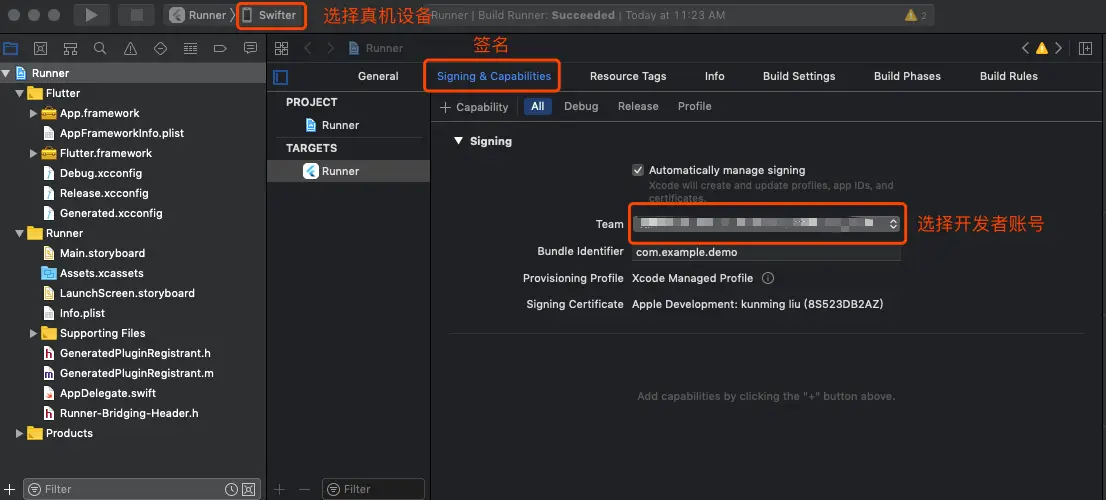The image size is (1106, 500).
Task: Open the Team dropdown
Action: pos(766,224)
